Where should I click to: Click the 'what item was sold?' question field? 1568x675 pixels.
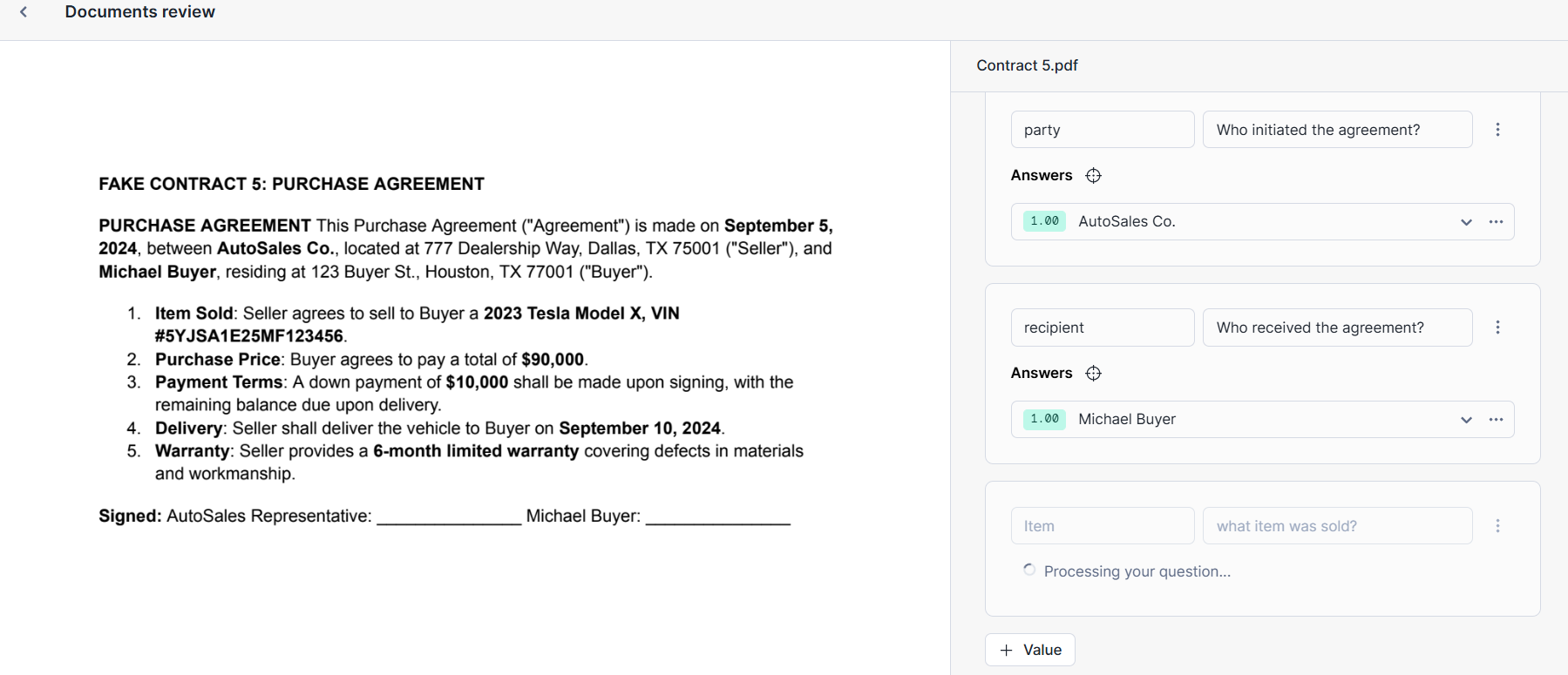coord(1336,526)
